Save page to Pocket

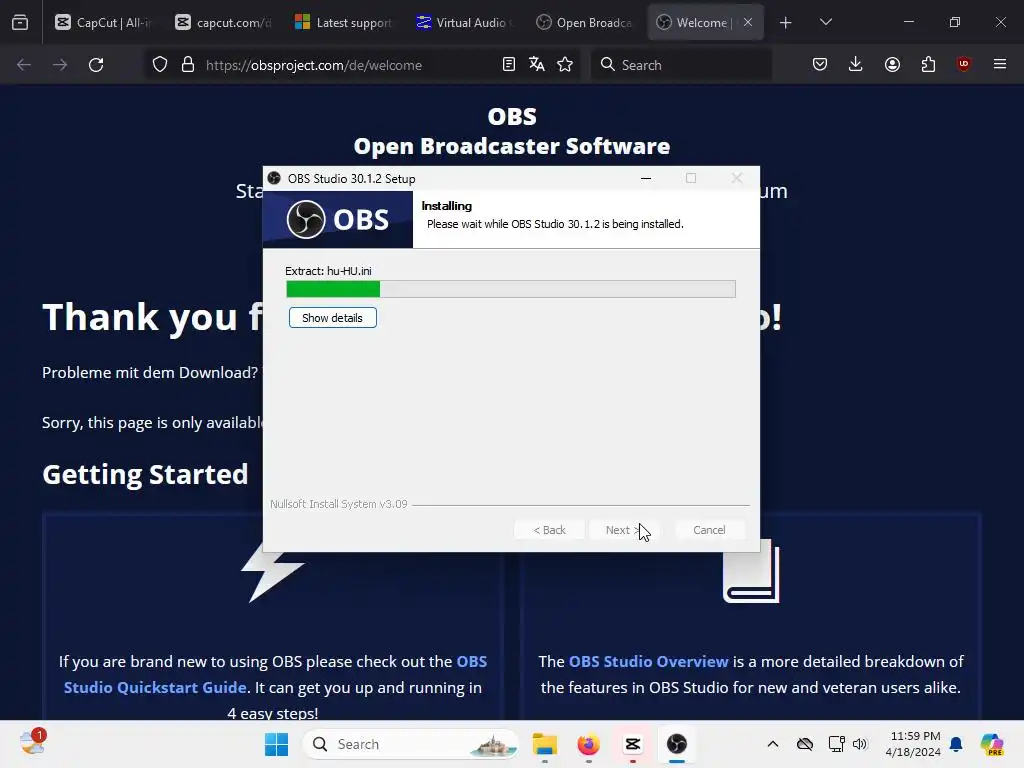(x=820, y=64)
